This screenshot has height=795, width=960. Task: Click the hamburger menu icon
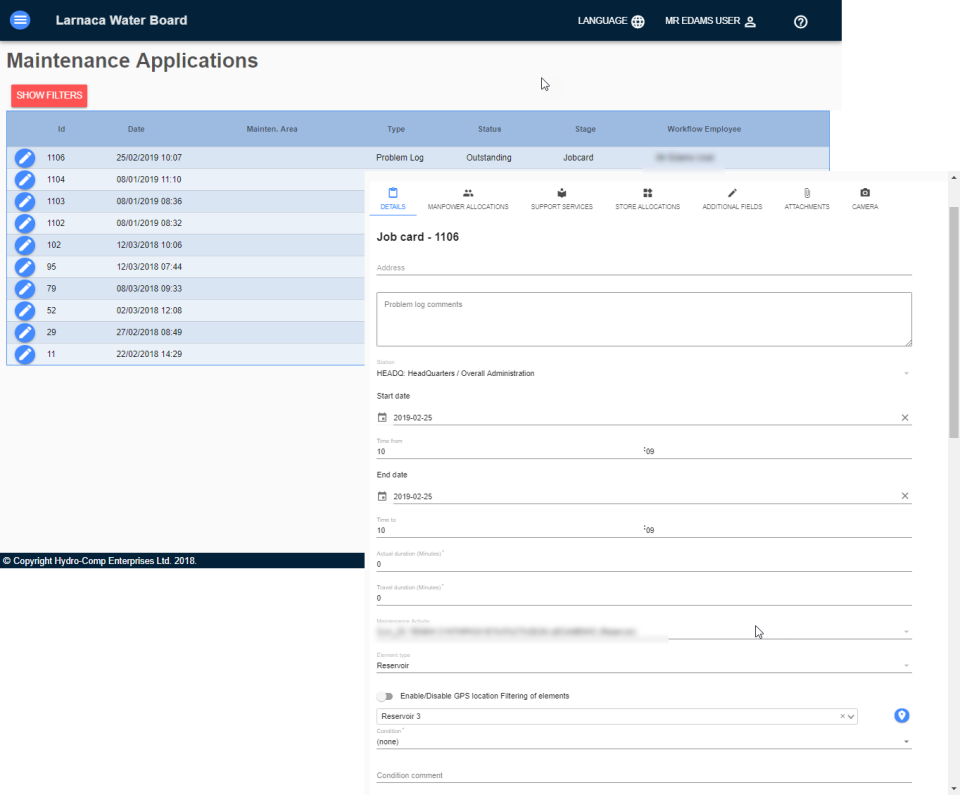click(20, 20)
